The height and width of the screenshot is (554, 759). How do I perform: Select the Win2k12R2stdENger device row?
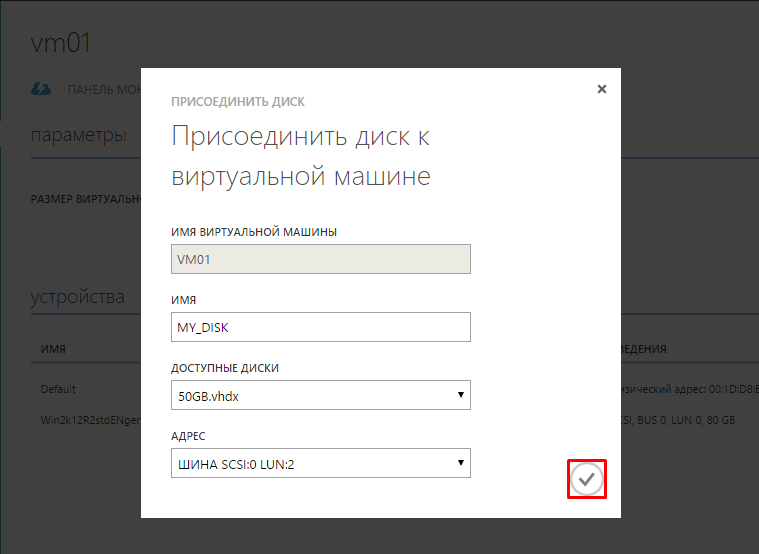click(x=90, y=421)
